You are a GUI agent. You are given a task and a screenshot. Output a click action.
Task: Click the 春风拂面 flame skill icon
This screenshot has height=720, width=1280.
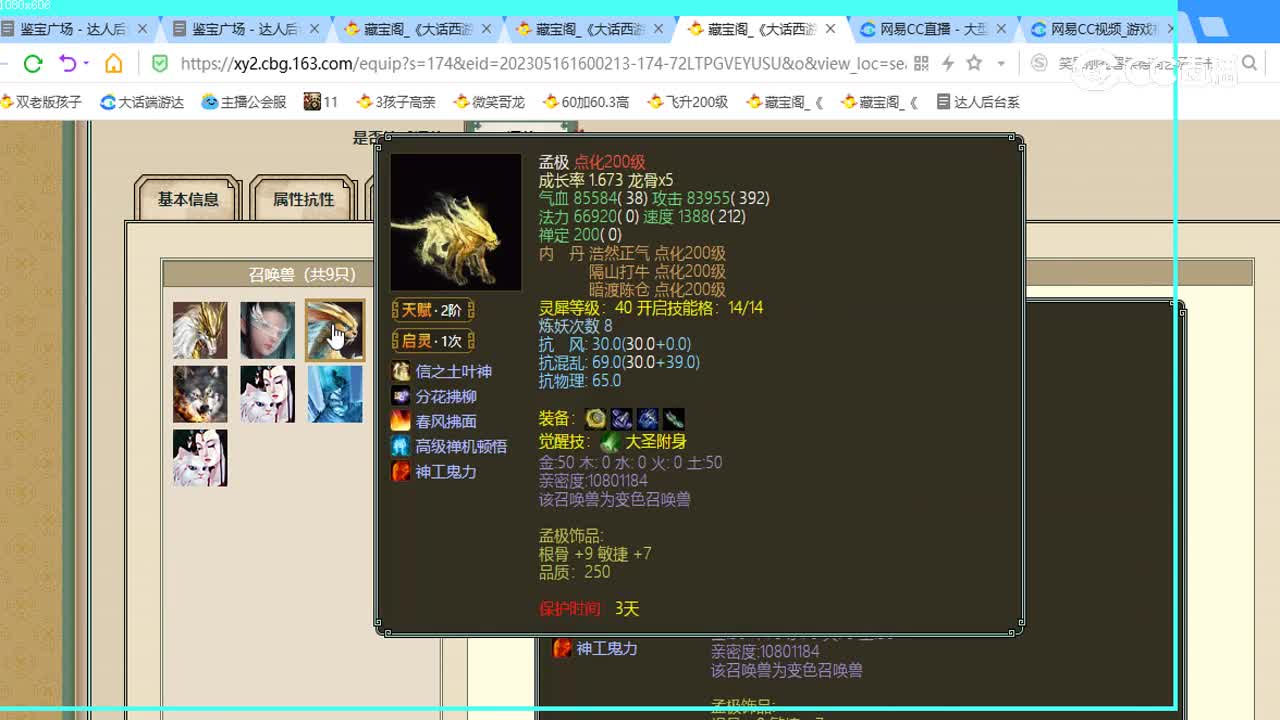click(x=400, y=421)
